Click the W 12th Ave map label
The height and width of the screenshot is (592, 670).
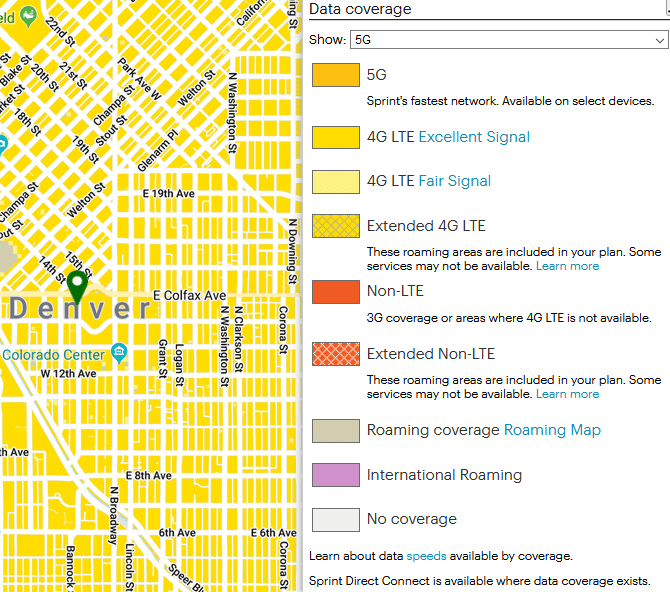click(68, 373)
